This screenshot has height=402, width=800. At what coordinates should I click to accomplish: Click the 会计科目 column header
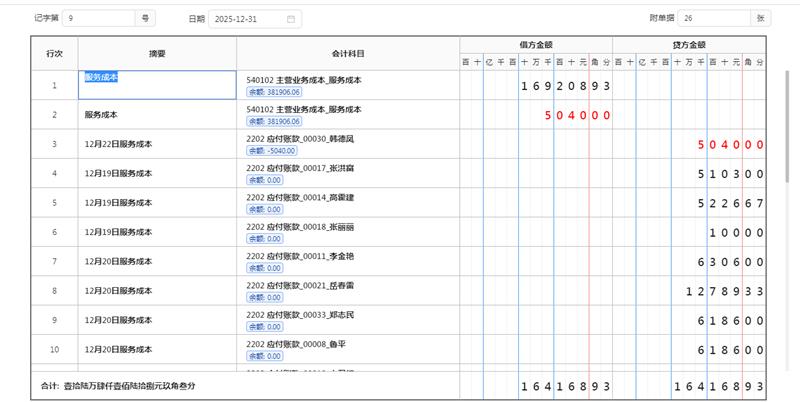click(x=347, y=53)
